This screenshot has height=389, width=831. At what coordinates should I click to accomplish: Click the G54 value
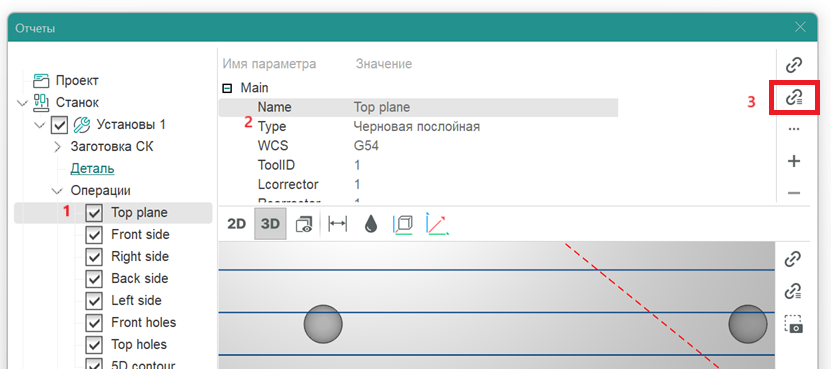coord(366,146)
